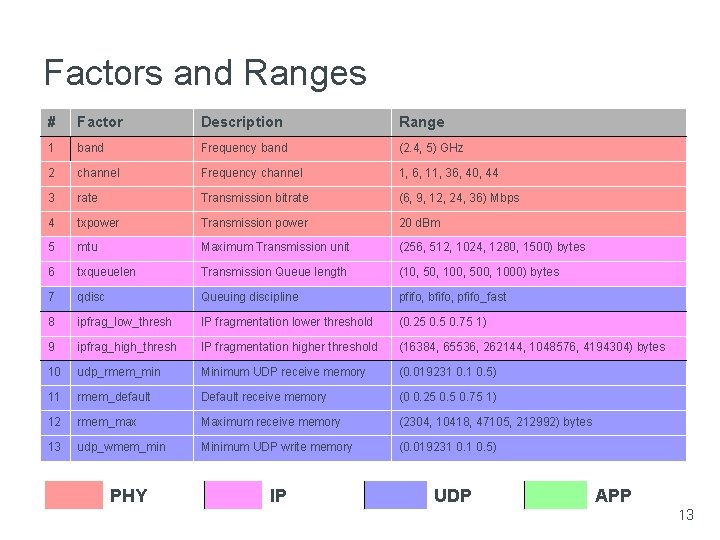This screenshot has width=720, height=540.
Task: Click the magenta IP legend color swatch
Action: point(233,495)
